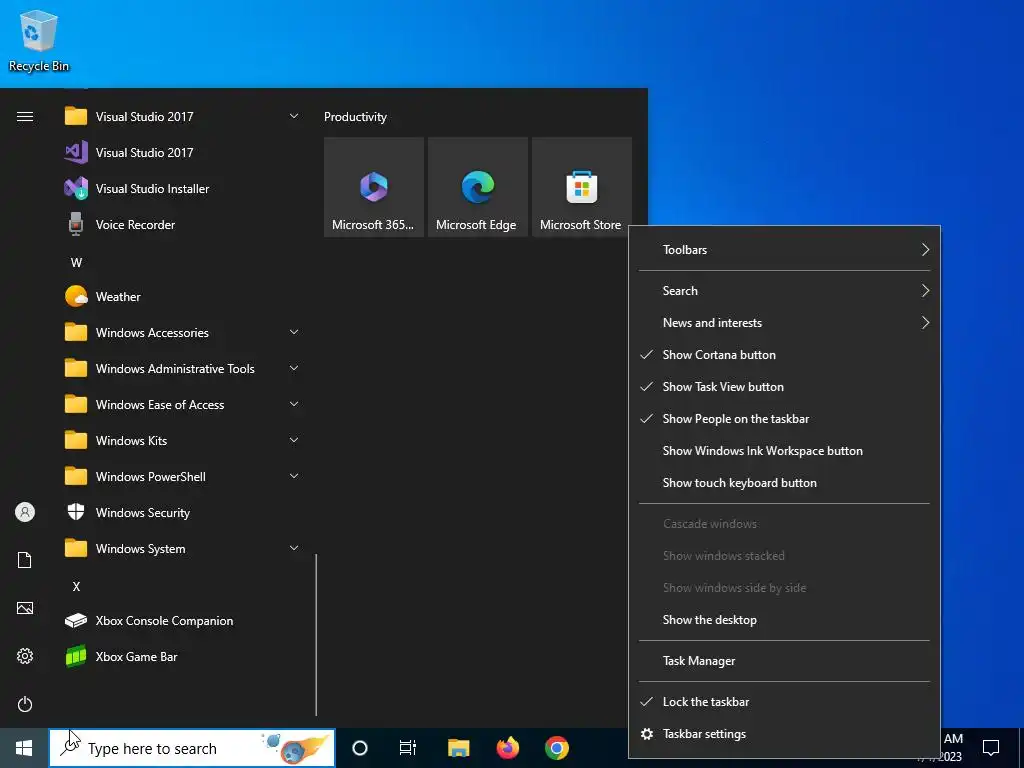The height and width of the screenshot is (768, 1024).
Task: Open Taskbar settings
Action: click(784, 733)
